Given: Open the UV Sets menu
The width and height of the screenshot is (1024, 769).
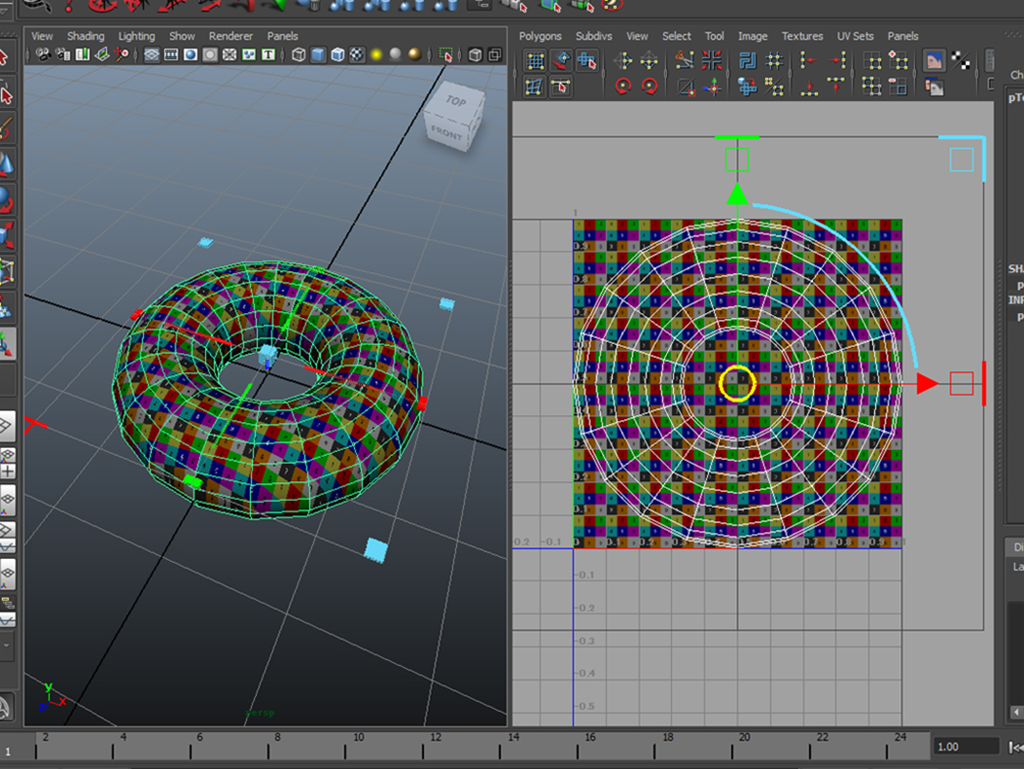Looking at the screenshot, I should pos(855,36).
